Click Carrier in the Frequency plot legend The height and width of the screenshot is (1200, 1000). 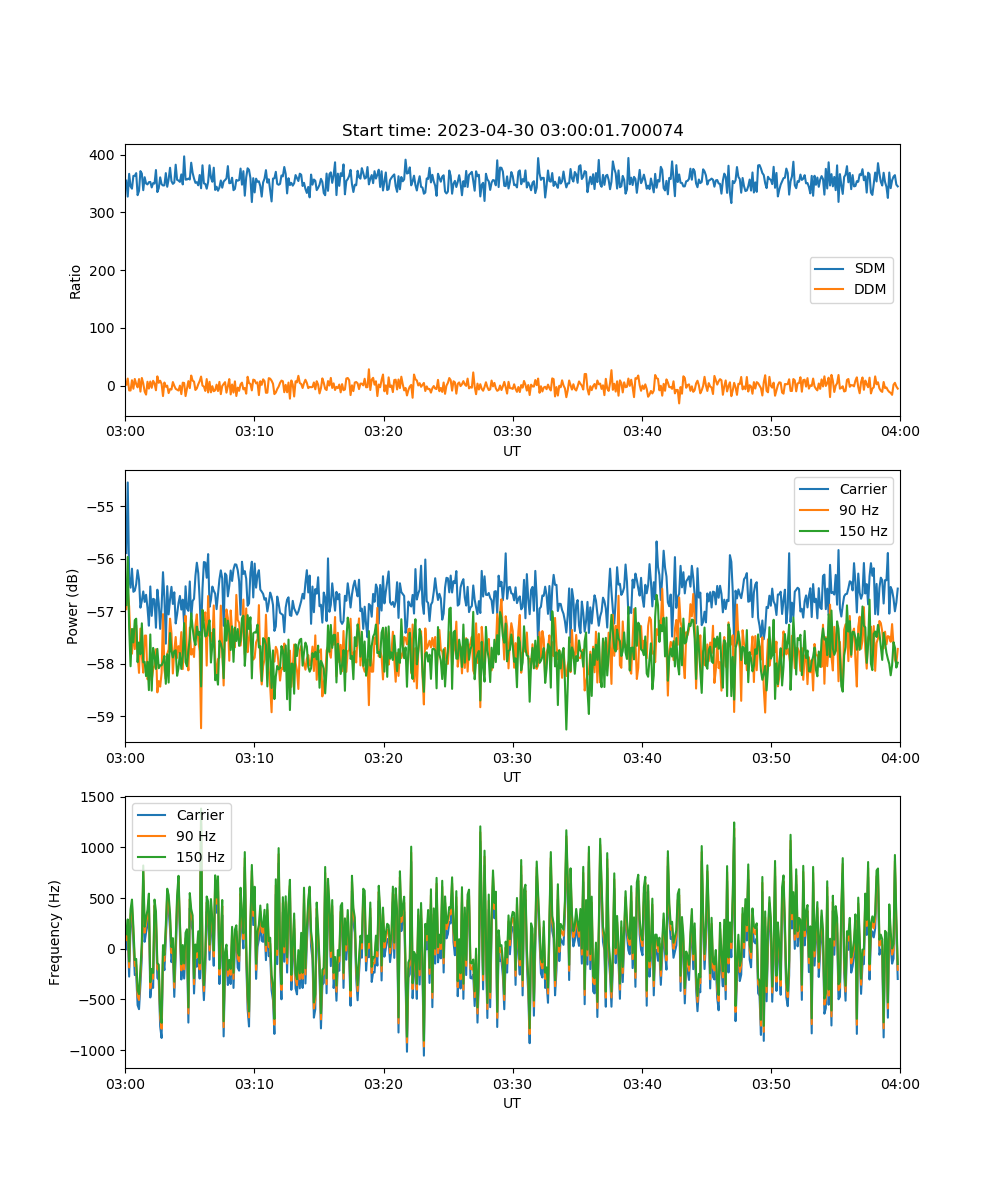click(200, 816)
